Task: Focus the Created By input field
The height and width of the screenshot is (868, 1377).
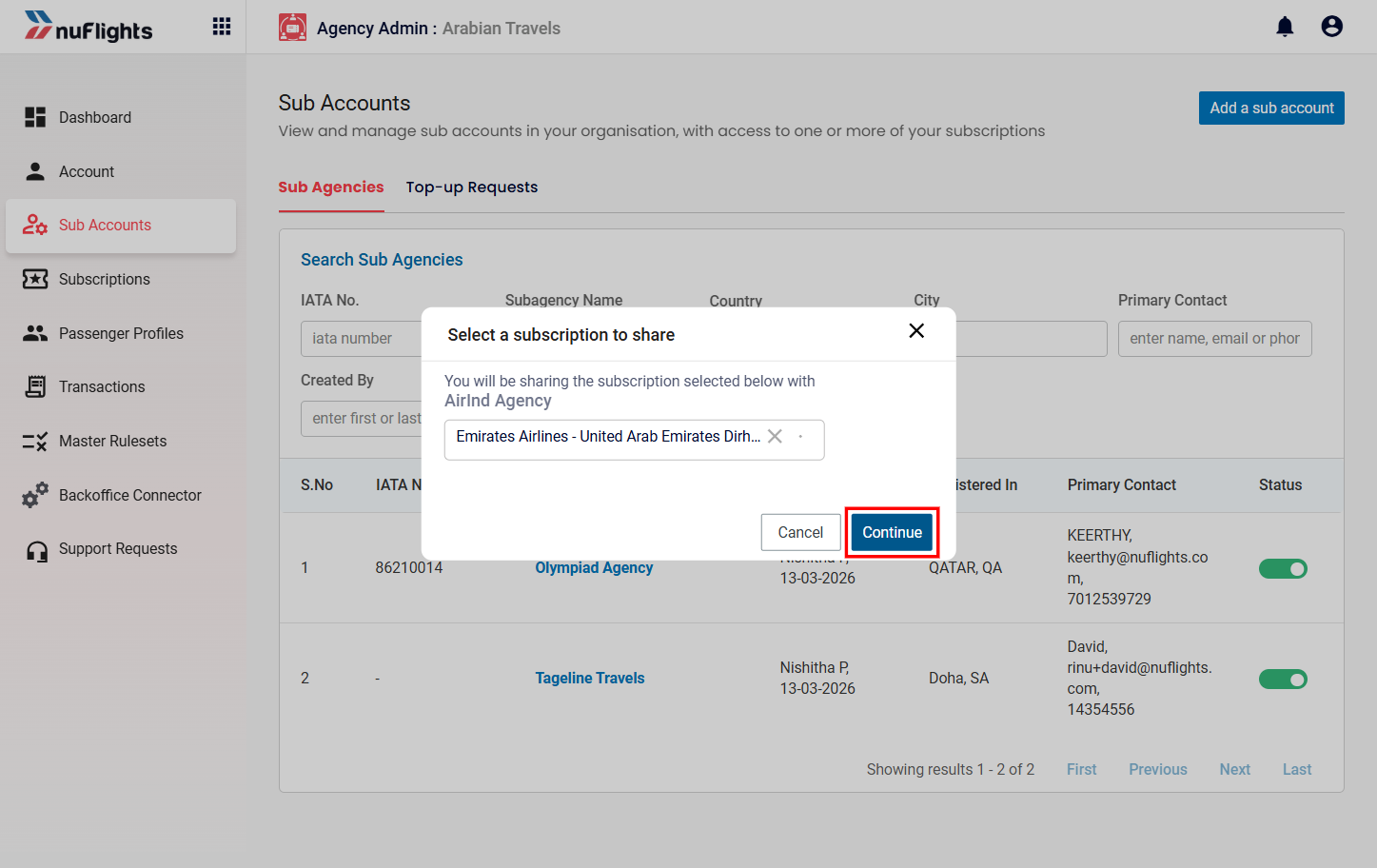Action: (362, 419)
